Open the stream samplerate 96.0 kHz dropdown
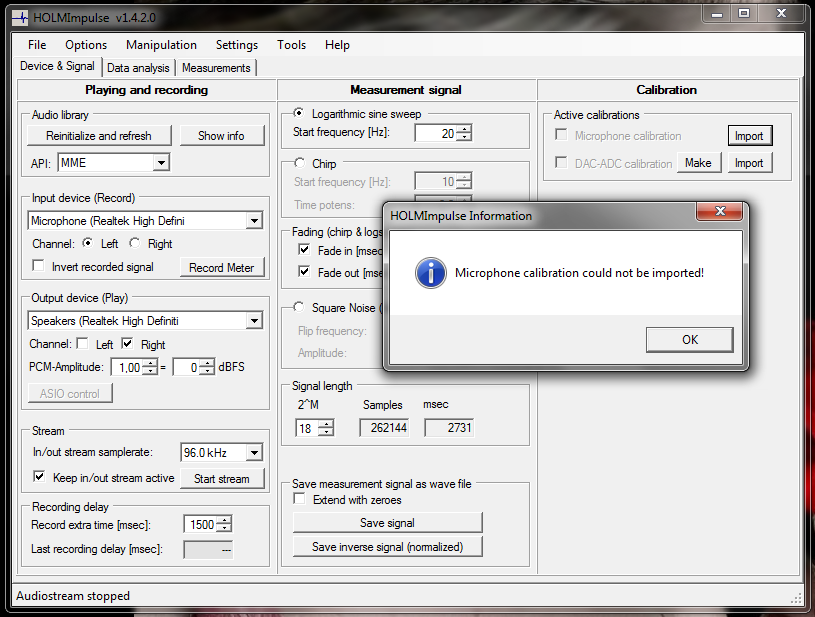 [x=254, y=453]
